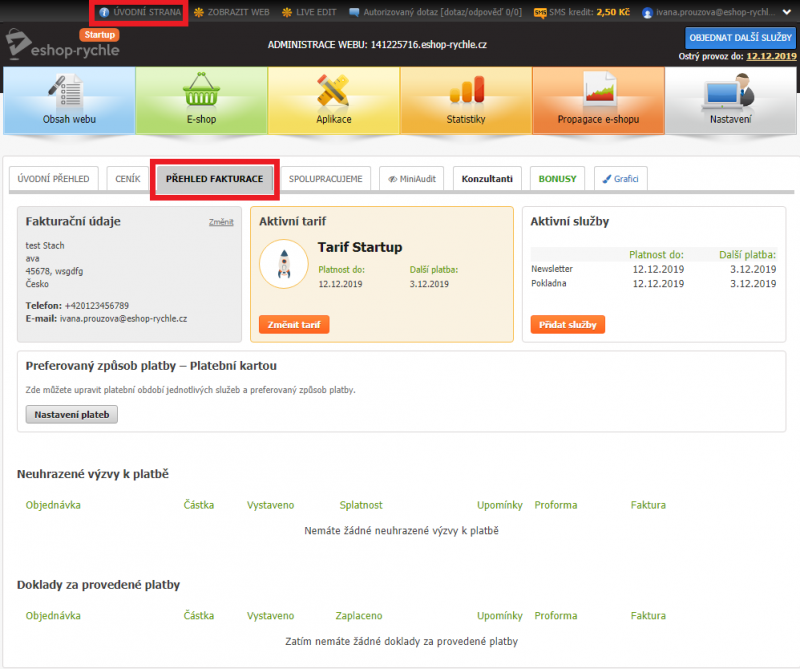Screen dimensions: 800x669
Task: Switch to CENÍK tab
Action: [x=128, y=179]
